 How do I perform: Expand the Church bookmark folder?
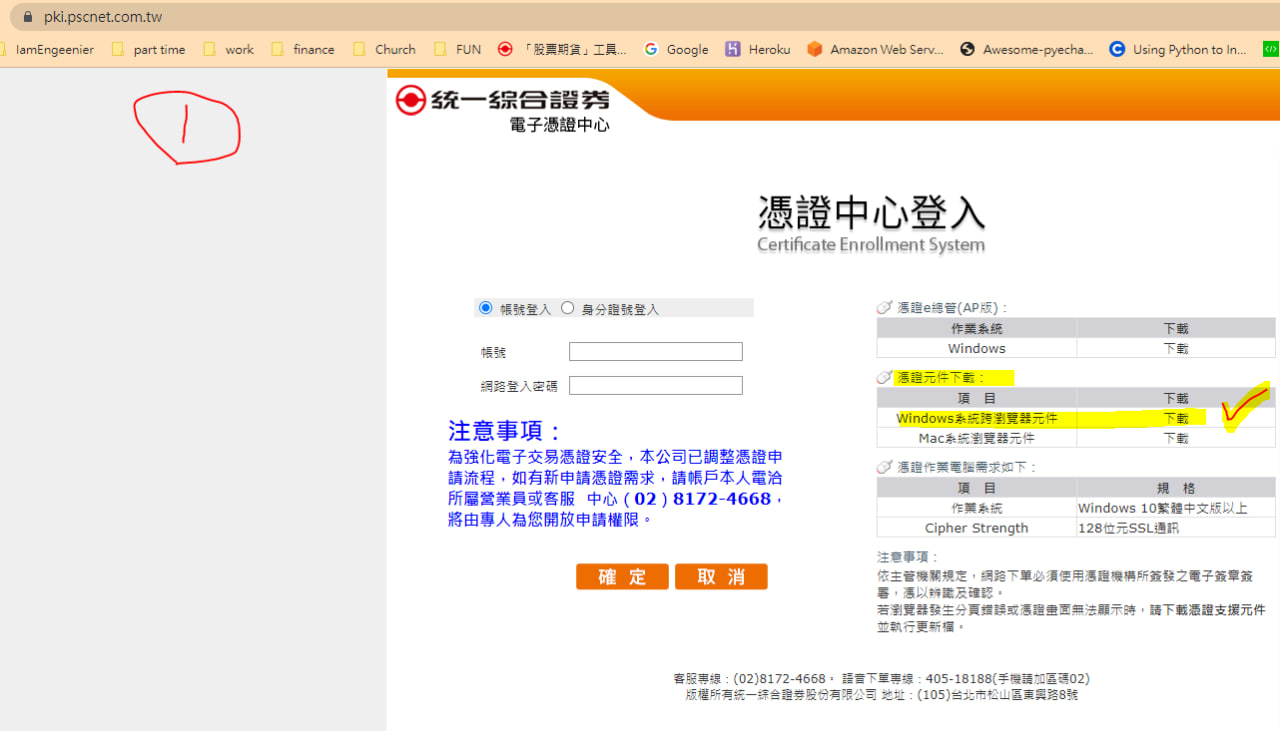(x=384, y=49)
